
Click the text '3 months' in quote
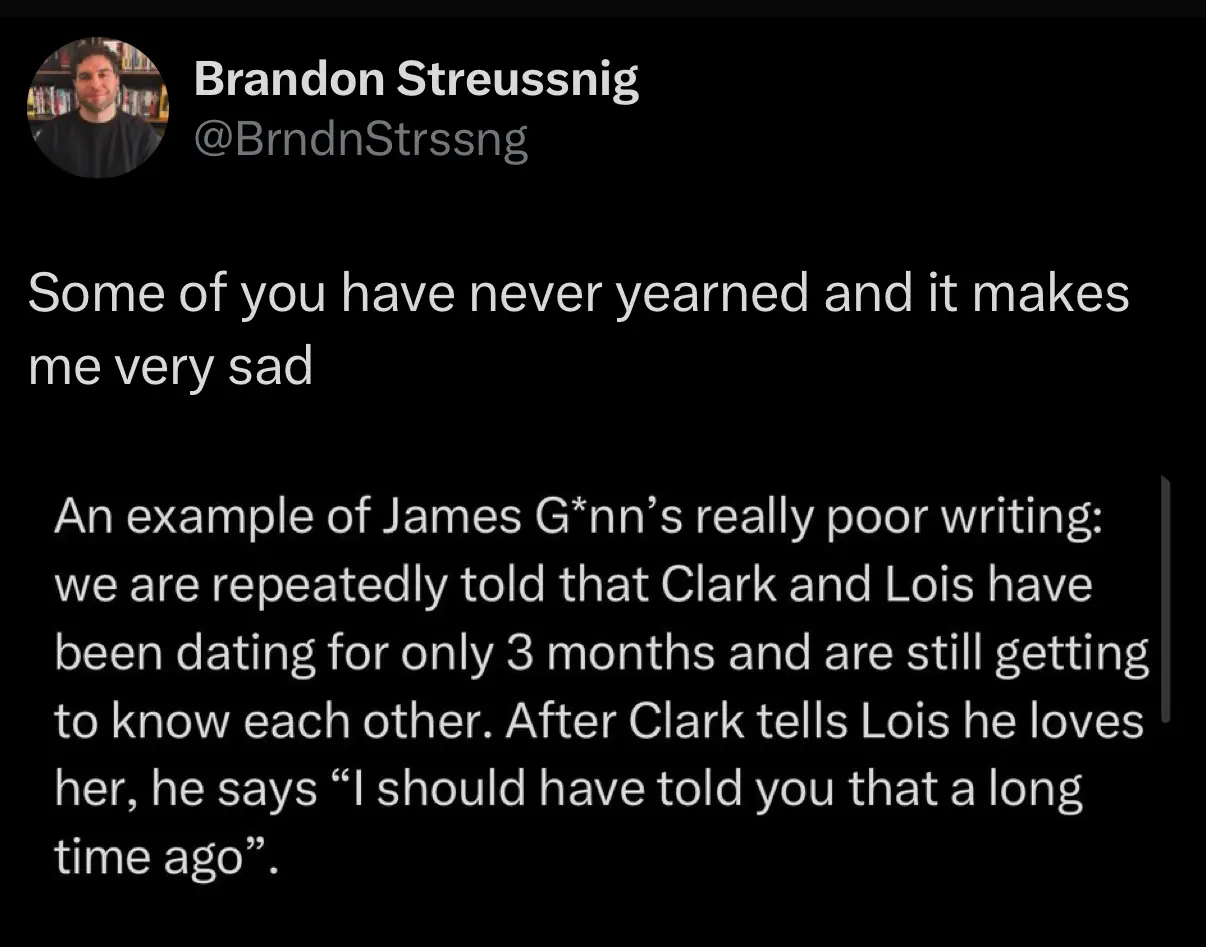(614, 653)
